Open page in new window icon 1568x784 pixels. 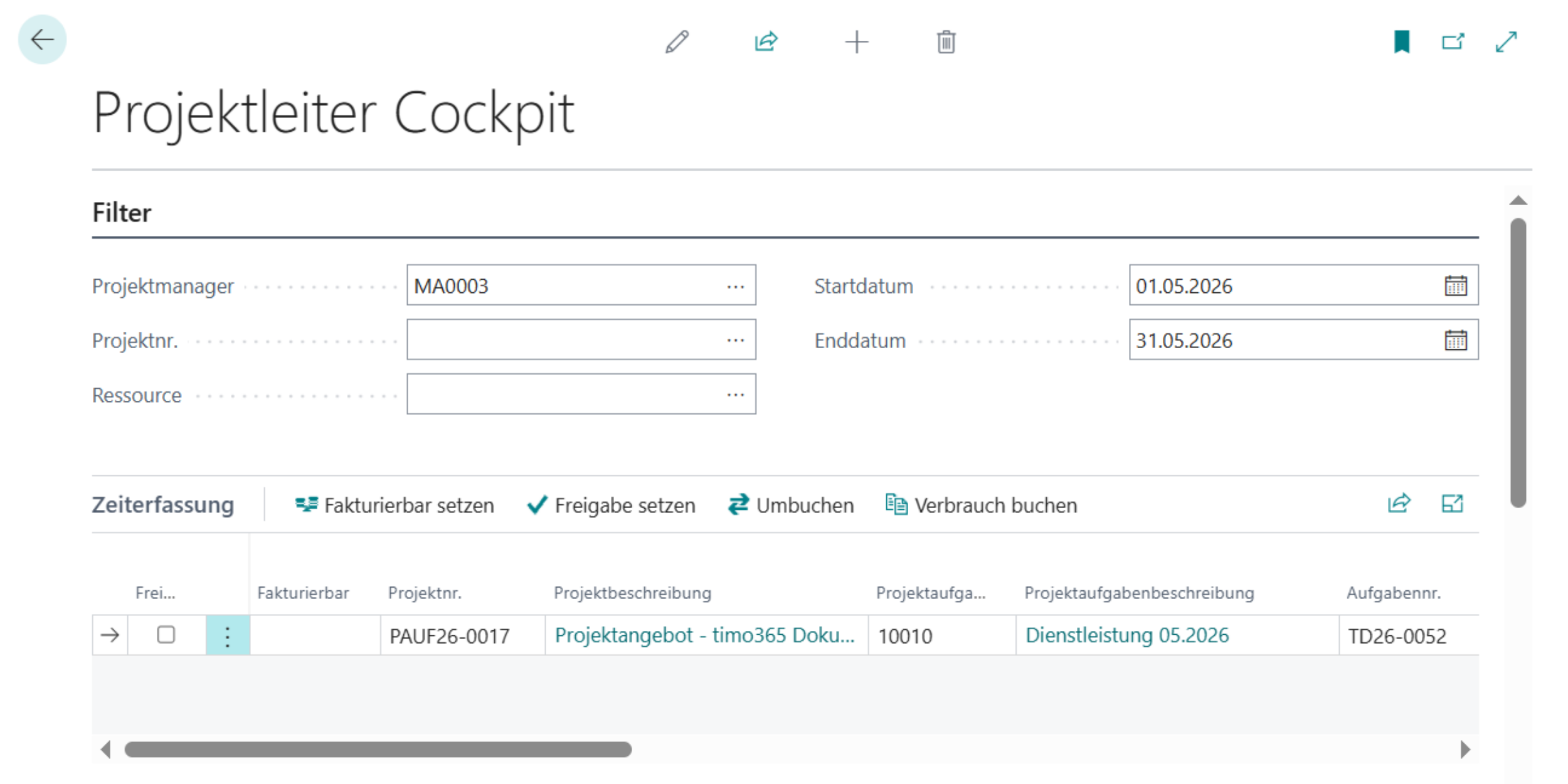(1453, 42)
